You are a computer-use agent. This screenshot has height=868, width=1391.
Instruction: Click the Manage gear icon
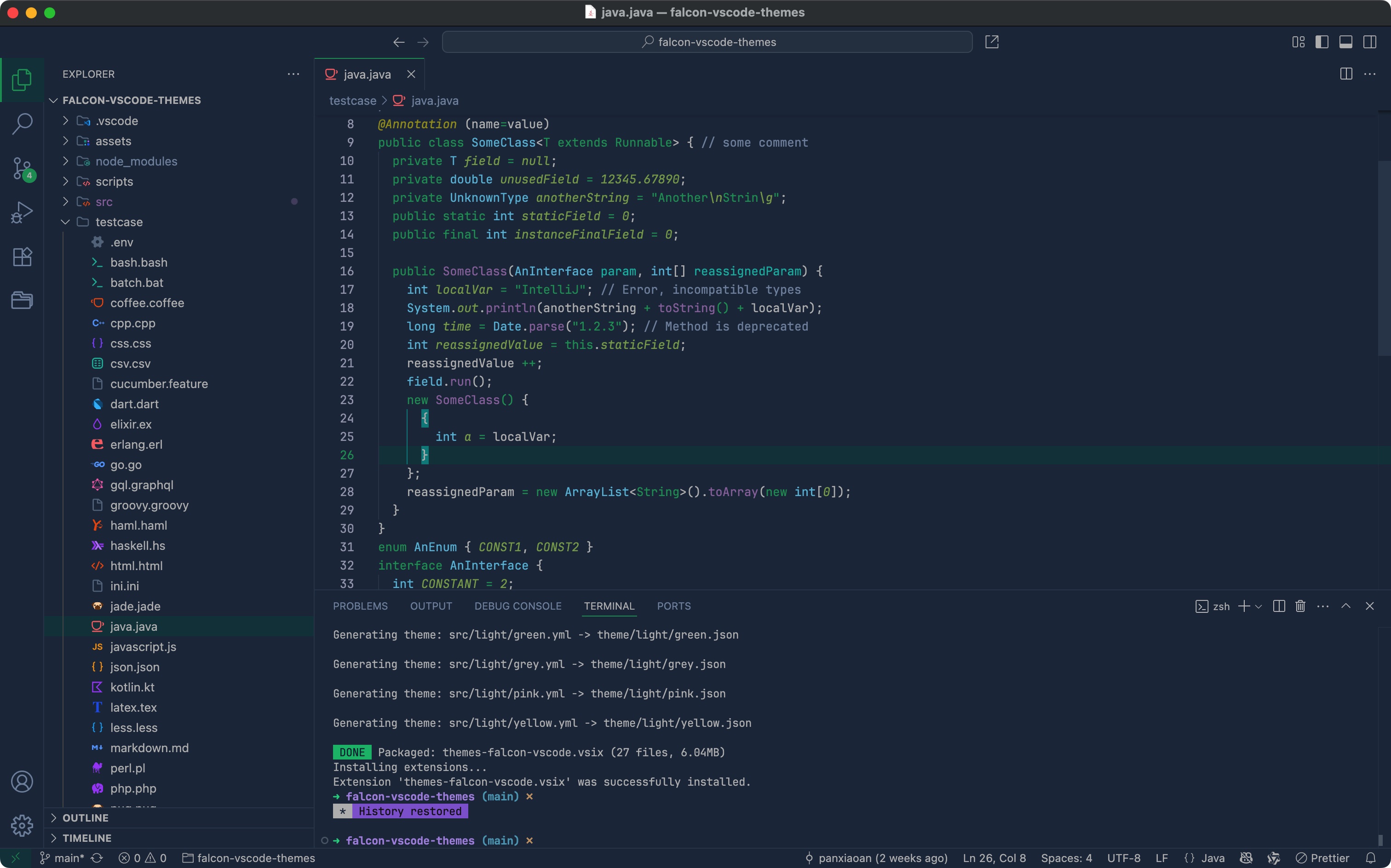click(22, 826)
